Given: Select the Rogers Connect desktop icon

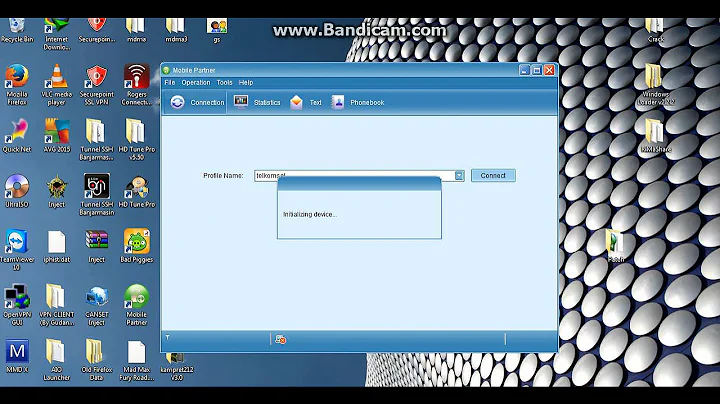Looking at the screenshot, I should click(136, 85).
